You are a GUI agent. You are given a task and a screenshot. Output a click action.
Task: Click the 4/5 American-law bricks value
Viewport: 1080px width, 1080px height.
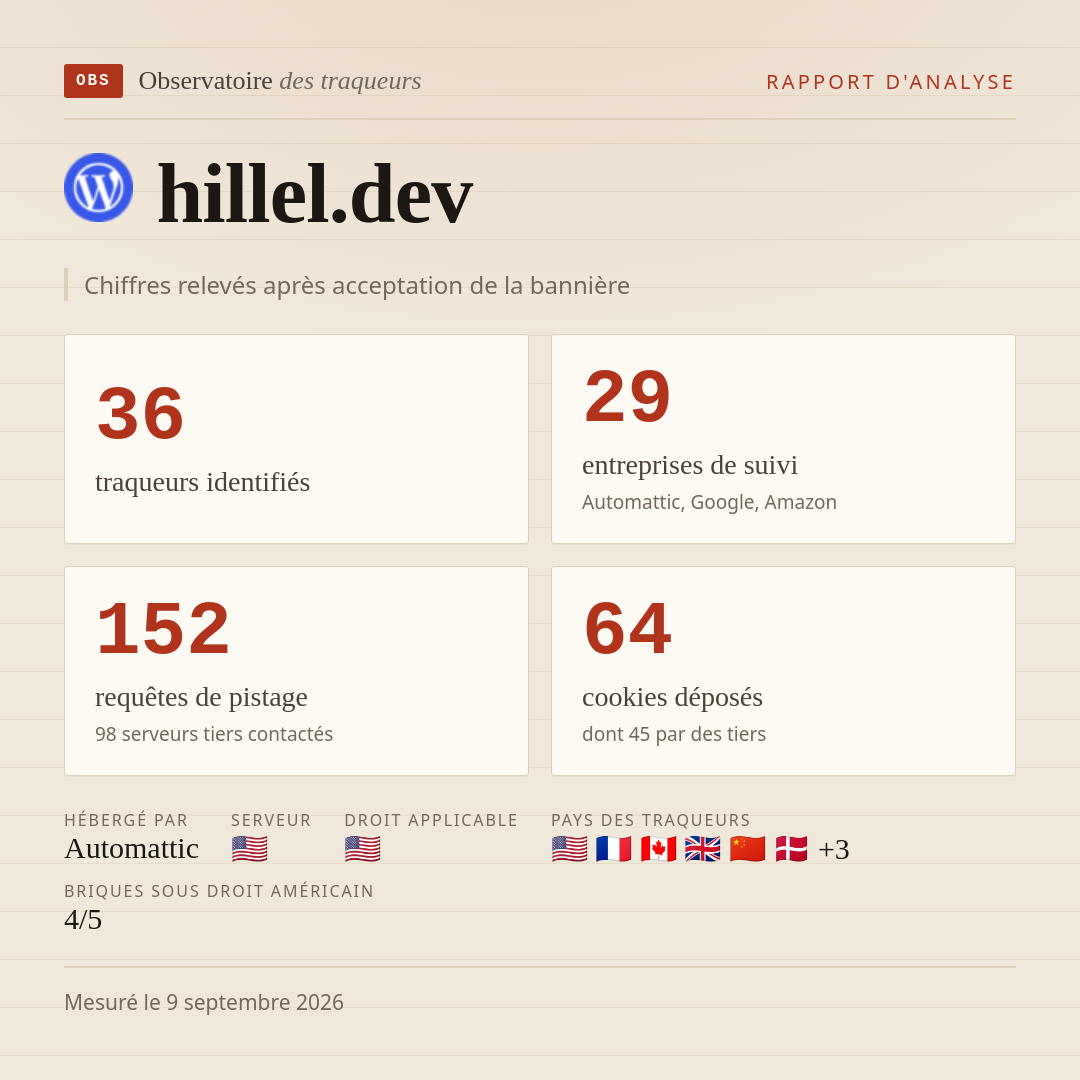(83, 920)
